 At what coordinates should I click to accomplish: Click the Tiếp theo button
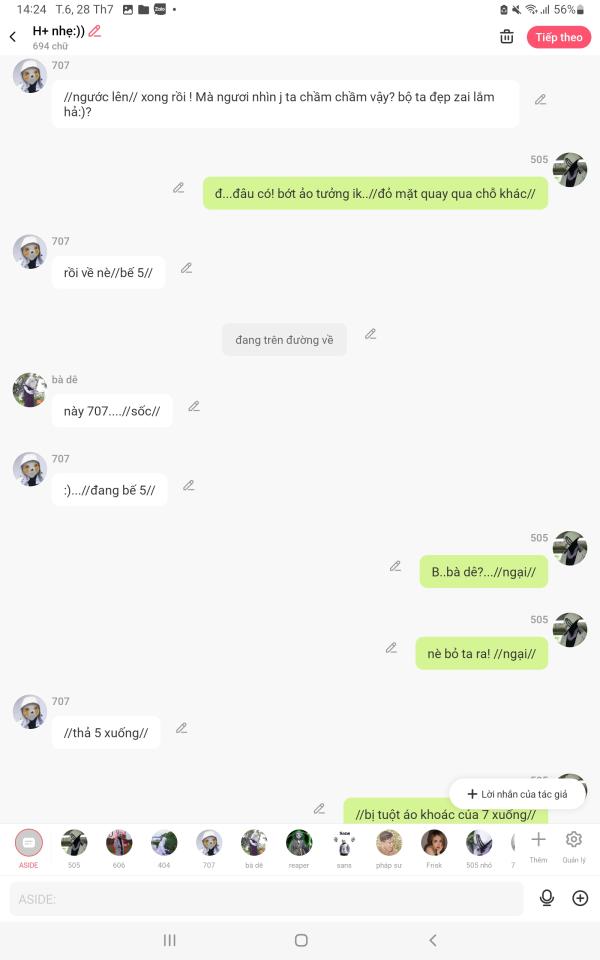[558, 37]
